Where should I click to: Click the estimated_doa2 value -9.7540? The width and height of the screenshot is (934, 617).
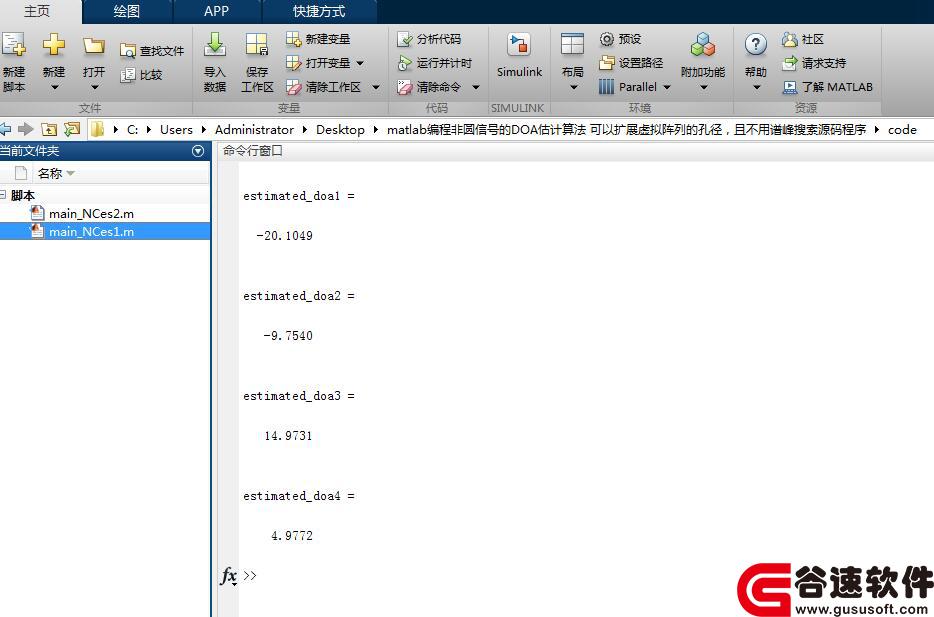pyautogui.click(x=288, y=336)
